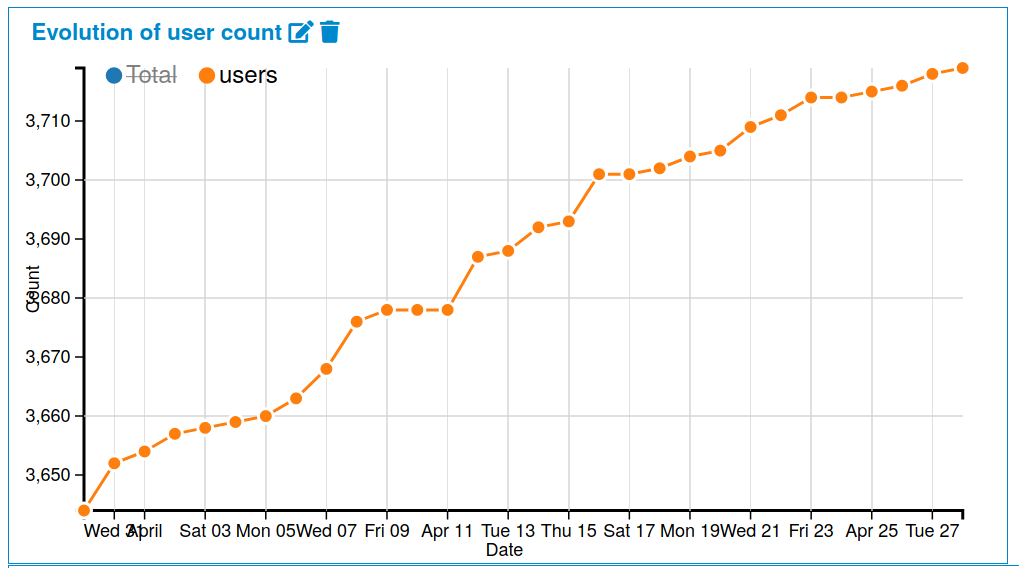Pick the data point above Wed 07

coord(326,369)
